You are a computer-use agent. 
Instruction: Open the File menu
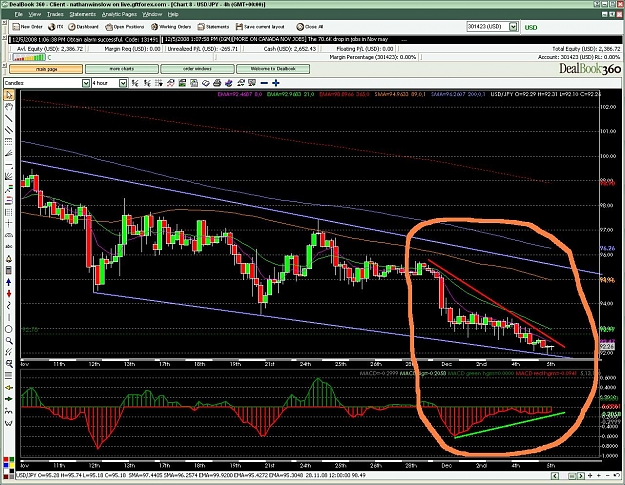click(x=19, y=14)
